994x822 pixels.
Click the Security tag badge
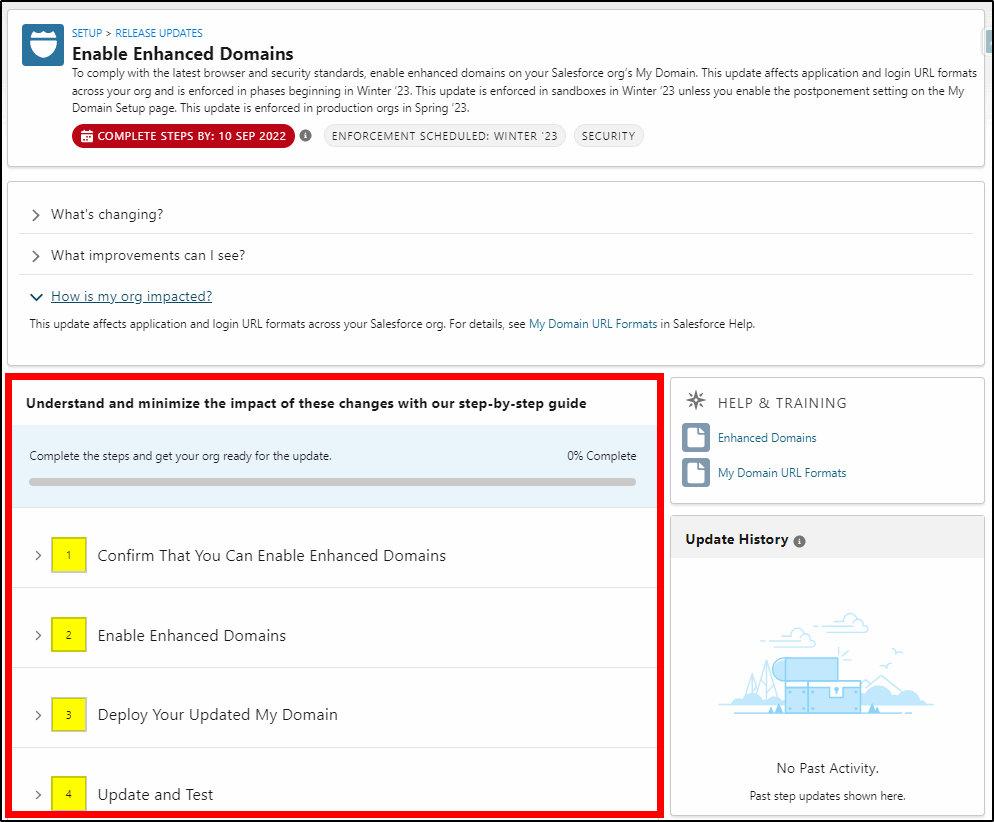tap(609, 136)
